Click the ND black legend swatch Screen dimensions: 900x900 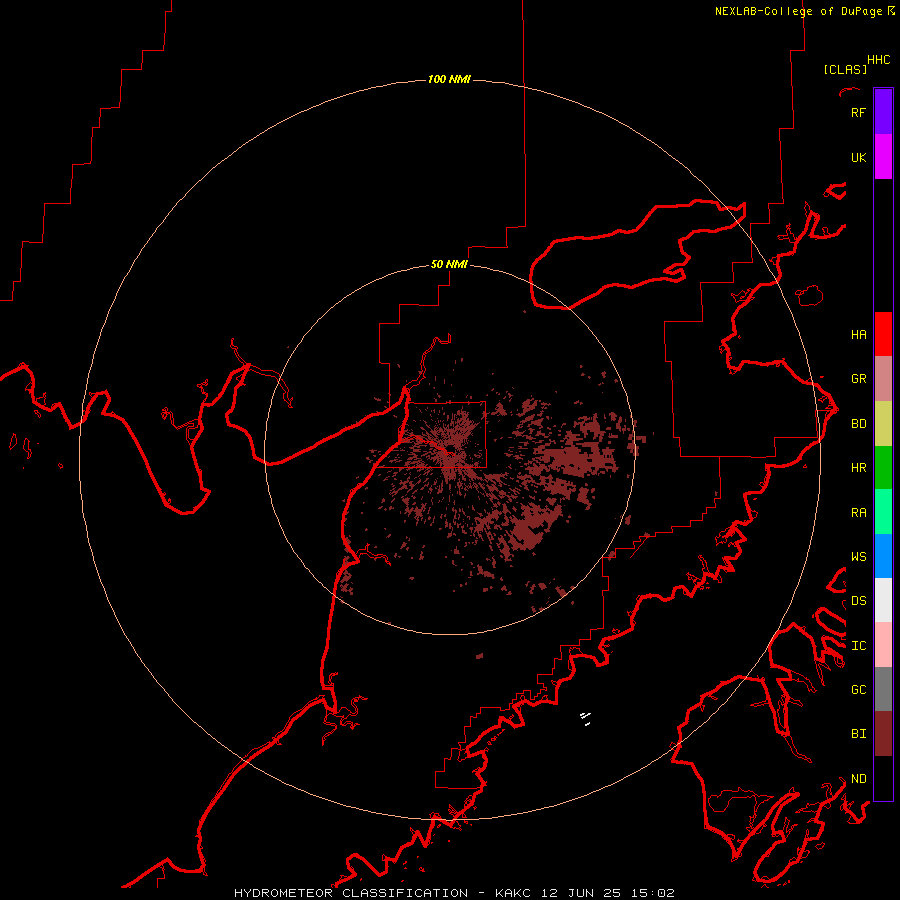883,778
